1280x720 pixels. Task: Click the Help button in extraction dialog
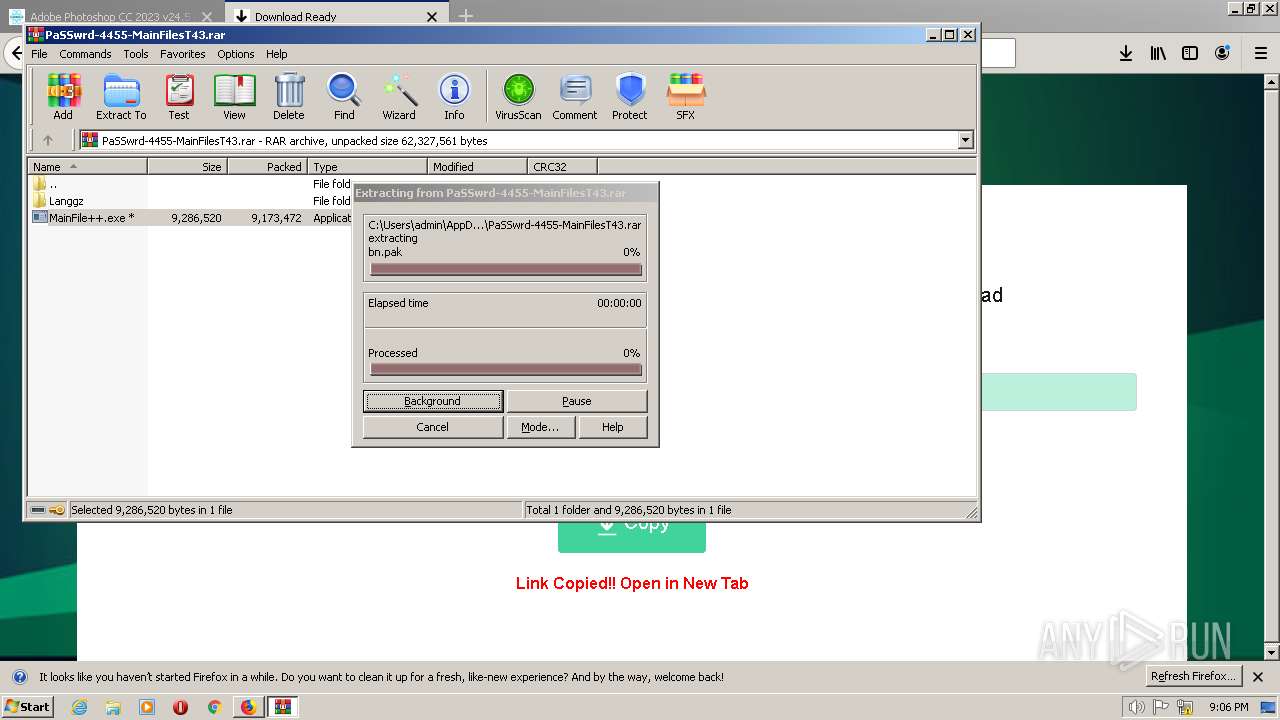612,427
